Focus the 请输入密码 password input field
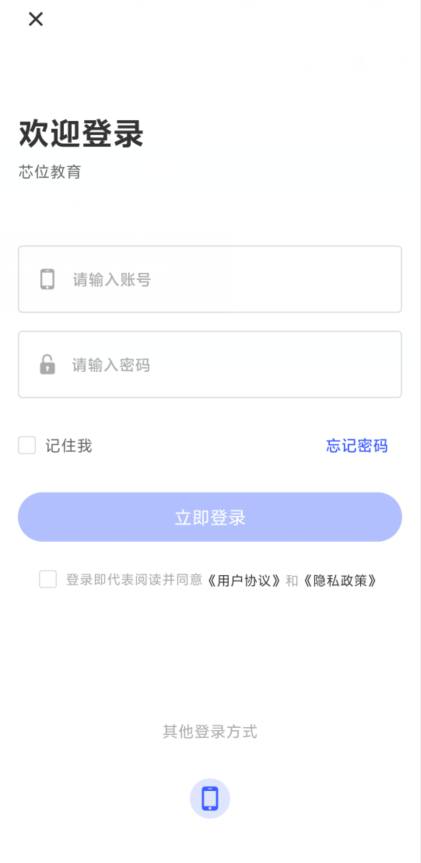This screenshot has height=863, width=421. tap(210, 364)
